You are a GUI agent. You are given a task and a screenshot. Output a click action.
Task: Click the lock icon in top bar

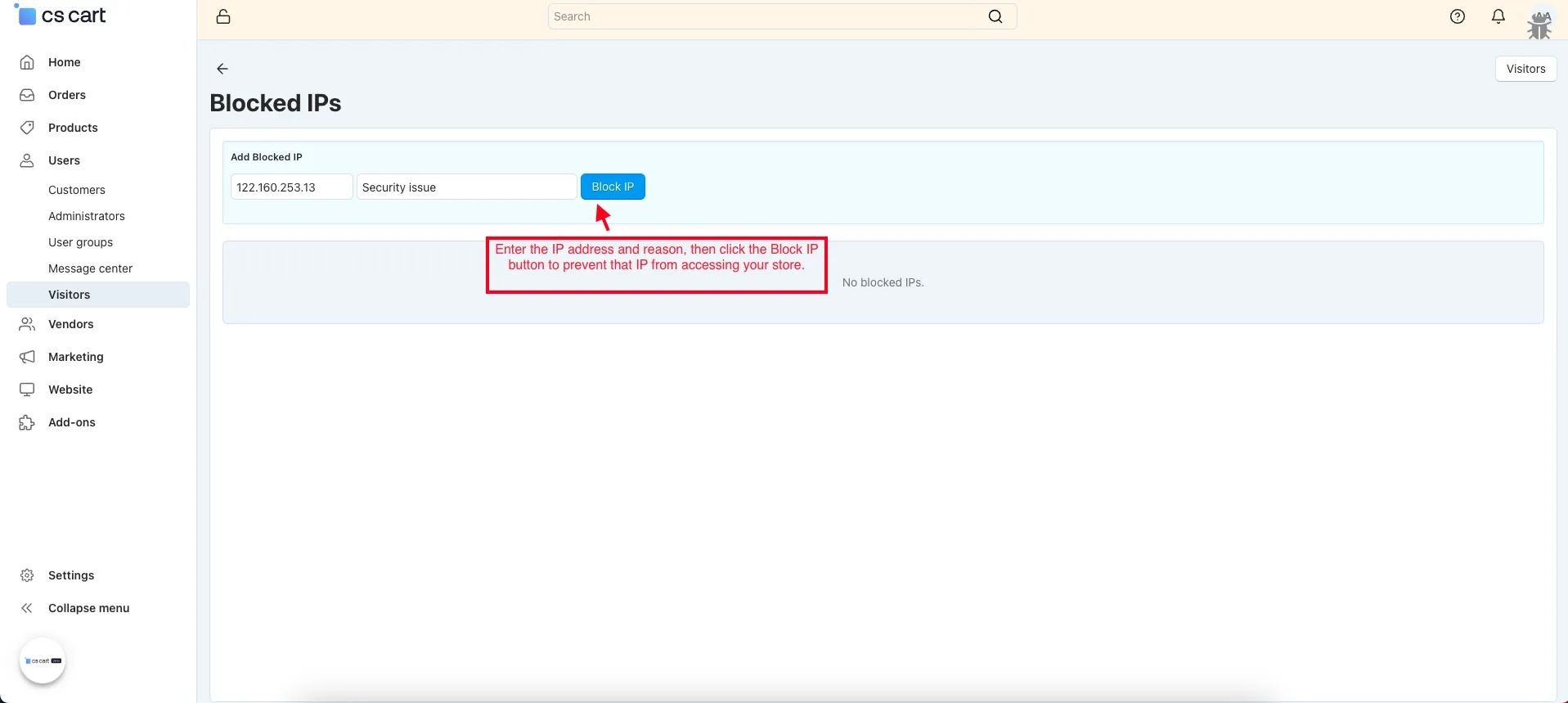pyautogui.click(x=223, y=16)
